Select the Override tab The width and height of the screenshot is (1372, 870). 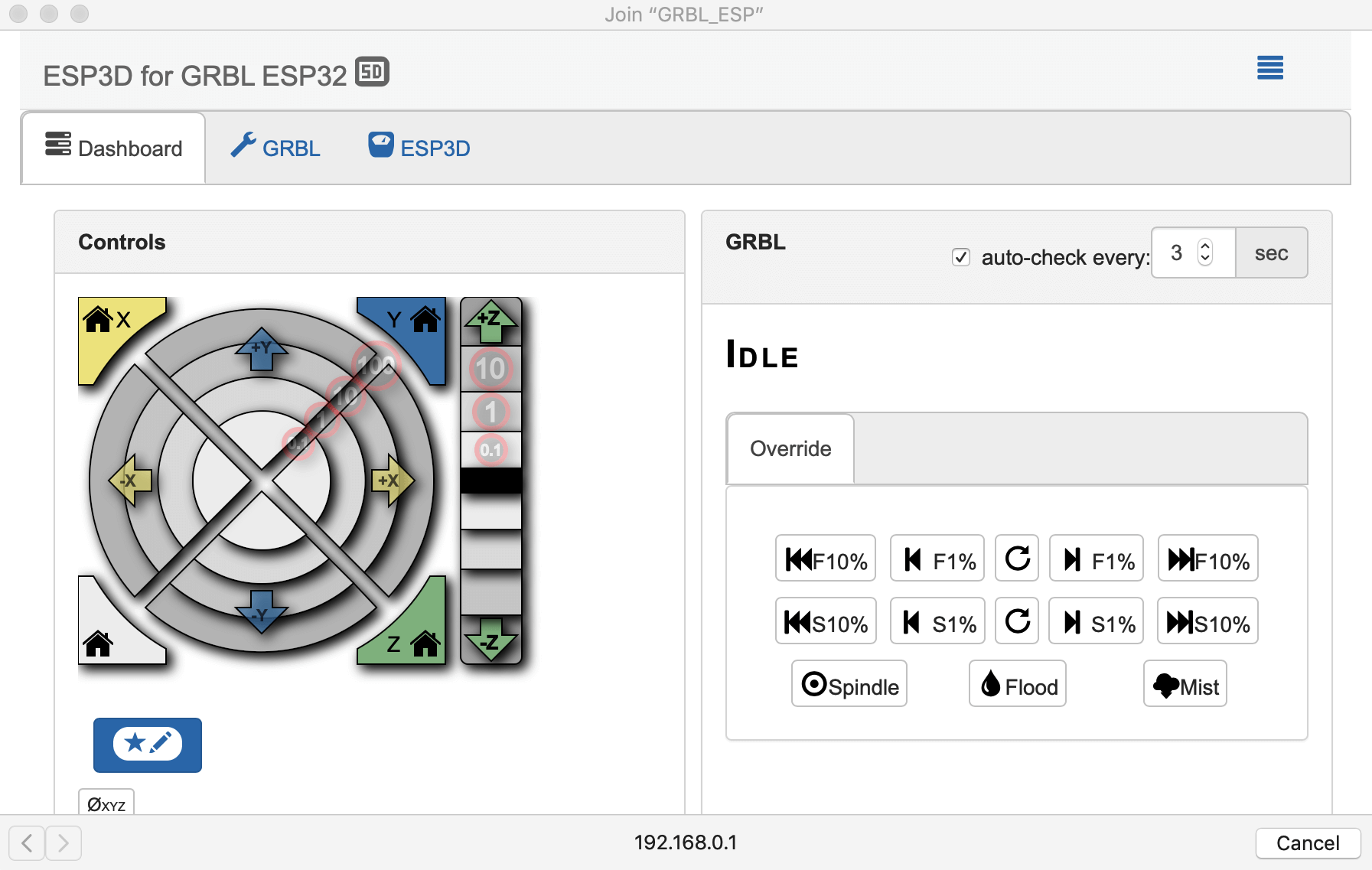pos(790,448)
